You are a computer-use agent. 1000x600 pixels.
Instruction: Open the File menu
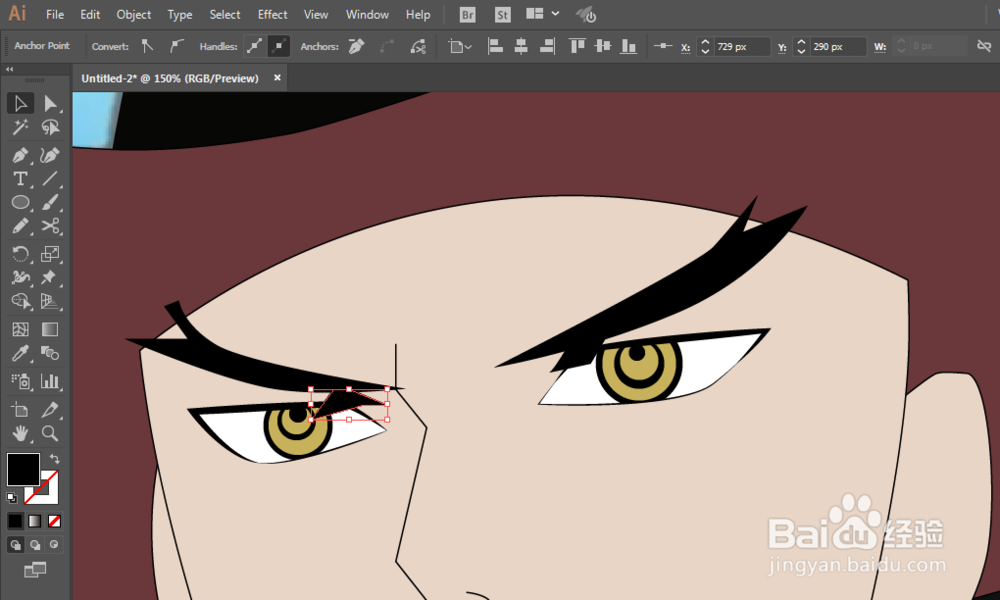[55, 15]
